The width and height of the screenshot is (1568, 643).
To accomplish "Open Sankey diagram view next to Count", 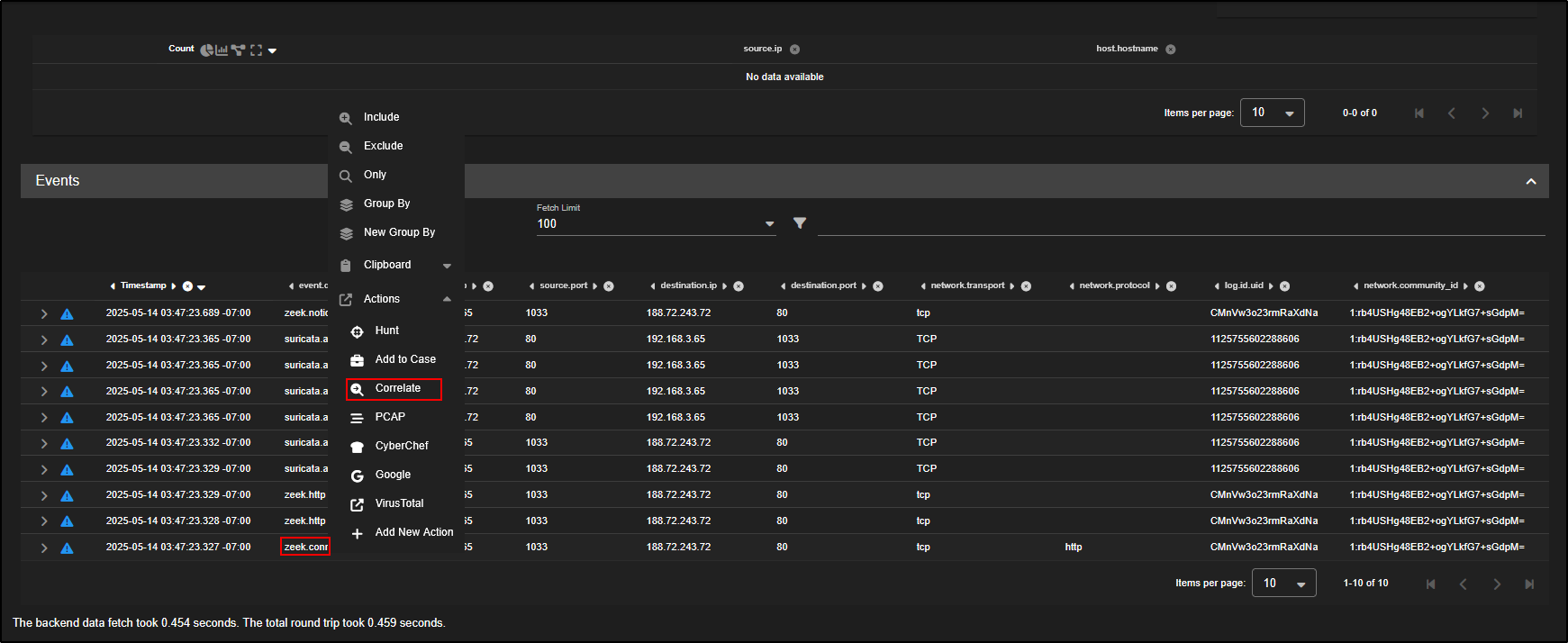I will (x=238, y=50).
